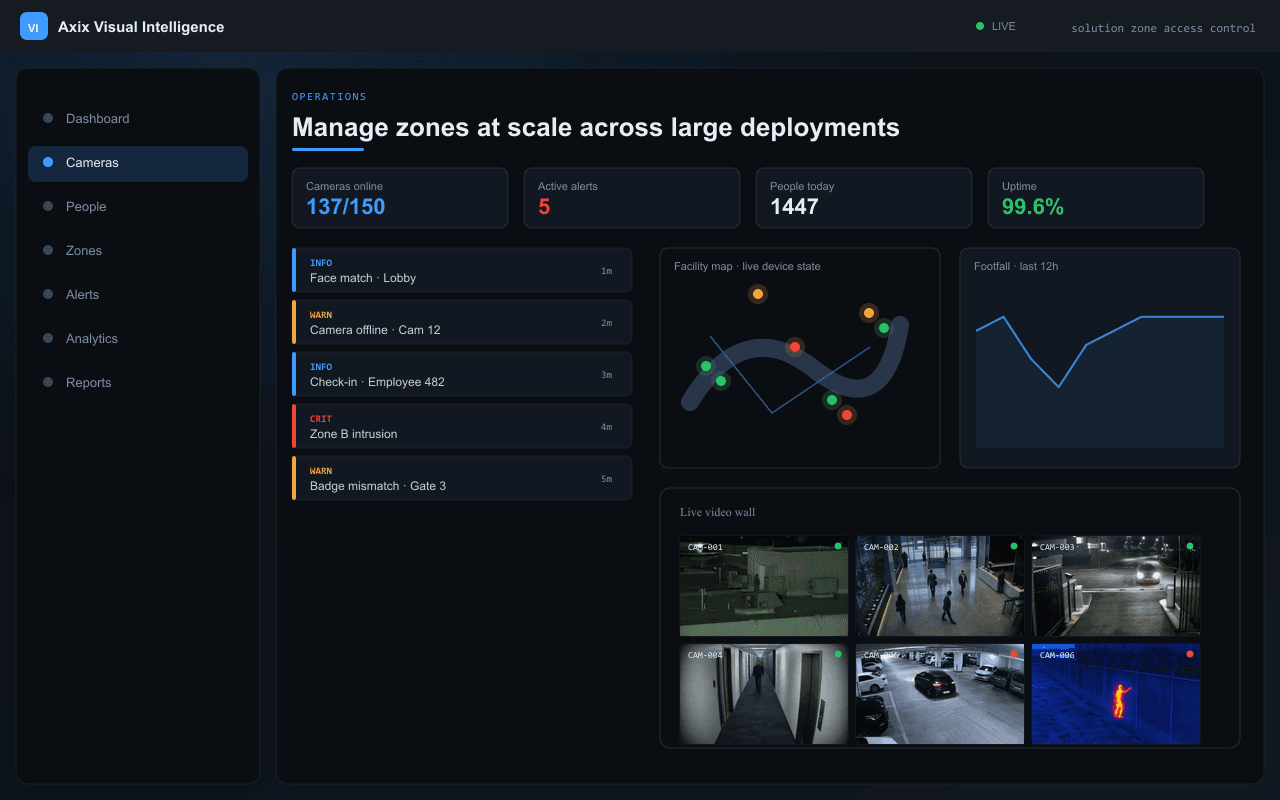Open the CAM-006 thermal feed
This screenshot has height=800, width=1280.
1116,694
